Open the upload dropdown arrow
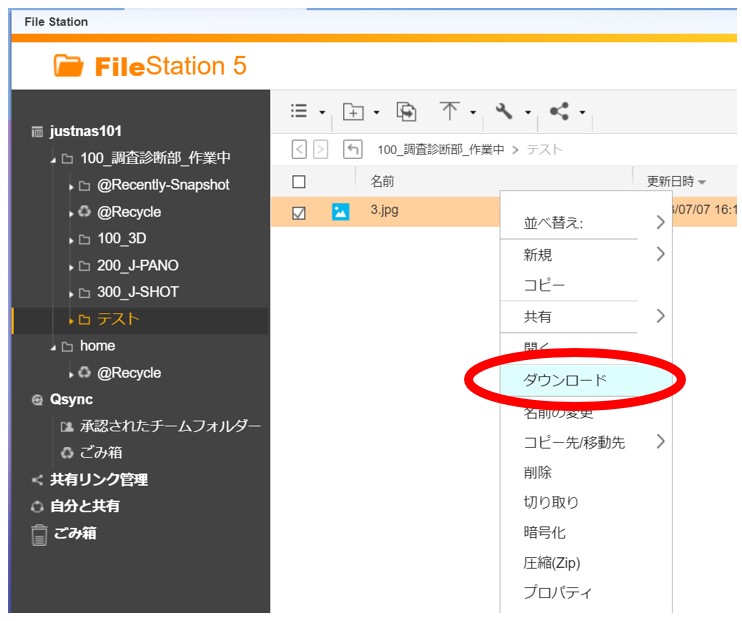This screenshot has width=742, height=621. click(x=473, y=113)
